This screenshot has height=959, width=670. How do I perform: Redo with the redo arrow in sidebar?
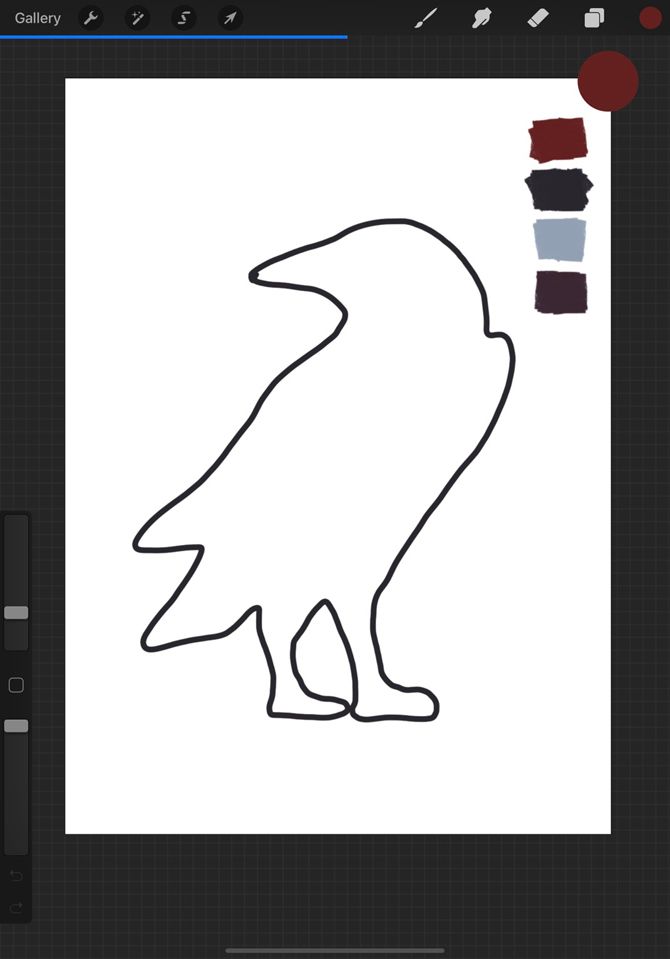[x=17, y=907]
